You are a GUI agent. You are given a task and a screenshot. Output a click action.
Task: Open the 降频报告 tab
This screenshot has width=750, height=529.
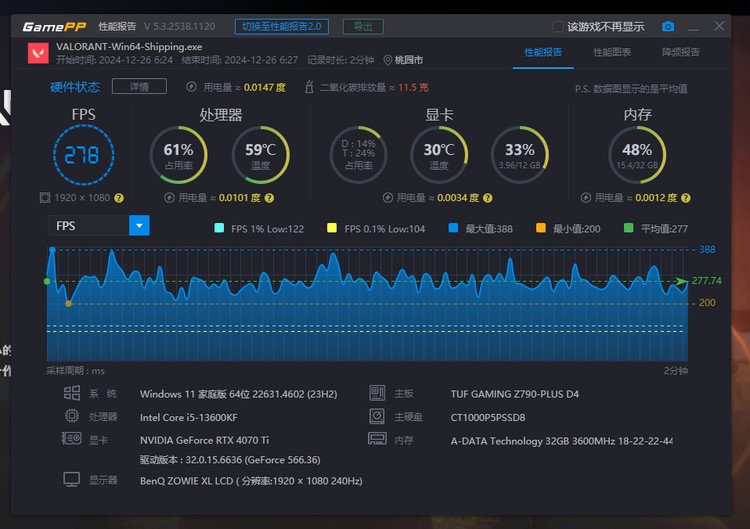click(681, 52)
